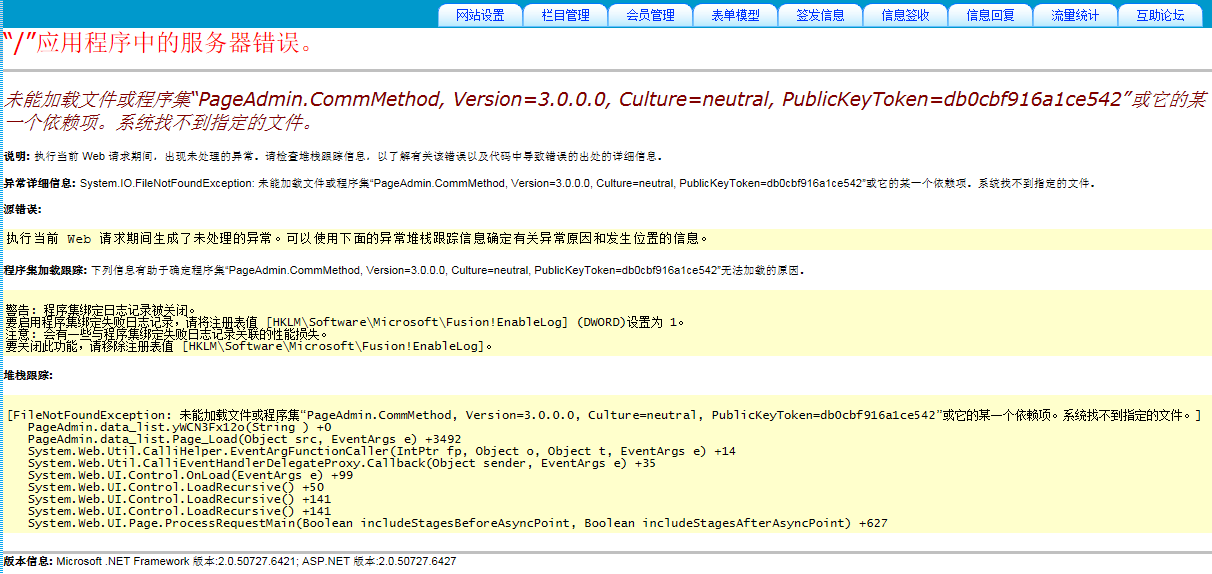Open the 签发信息 tab
Screen dimensions: 1212x574
[820, 15]
